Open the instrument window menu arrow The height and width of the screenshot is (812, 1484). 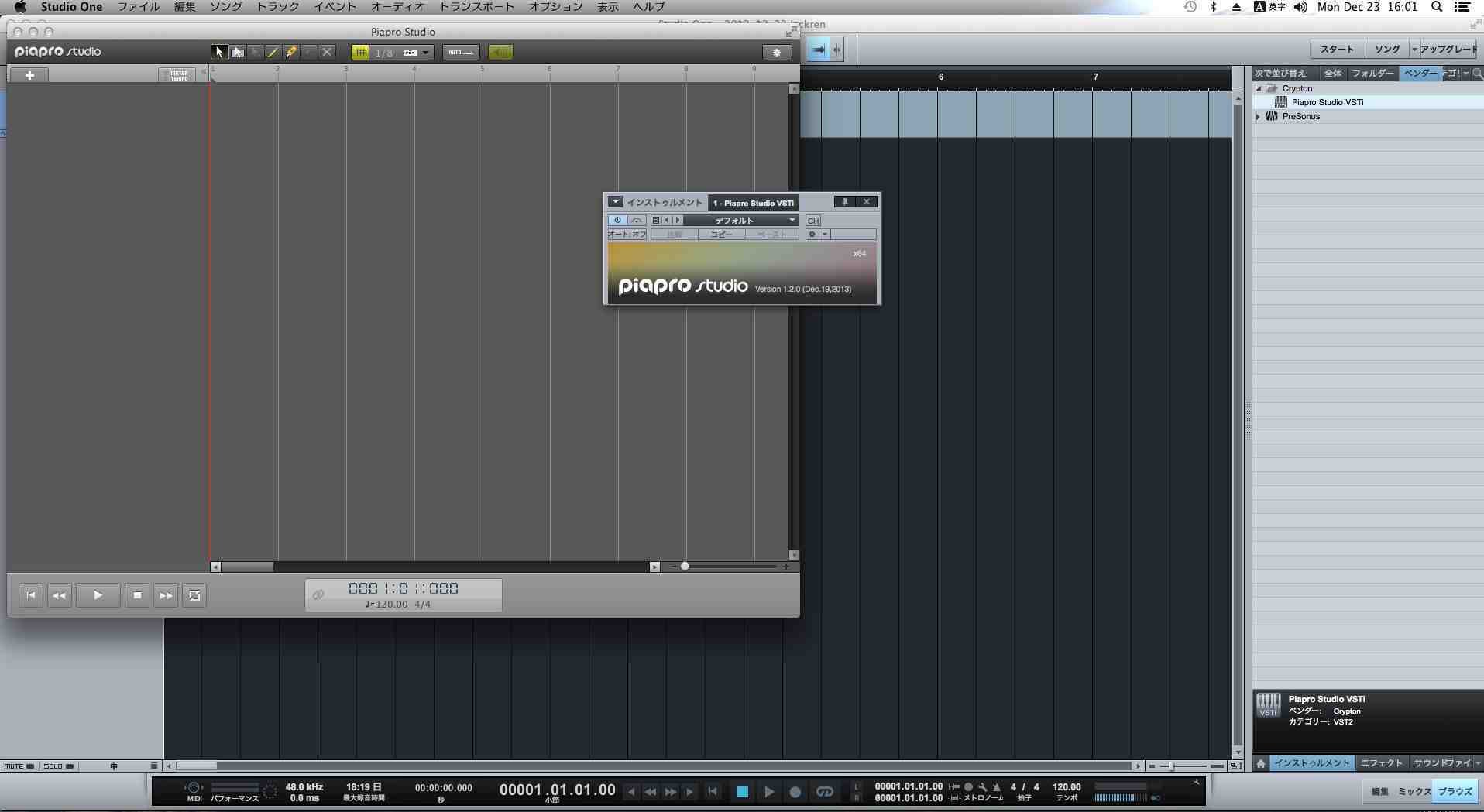615,202
